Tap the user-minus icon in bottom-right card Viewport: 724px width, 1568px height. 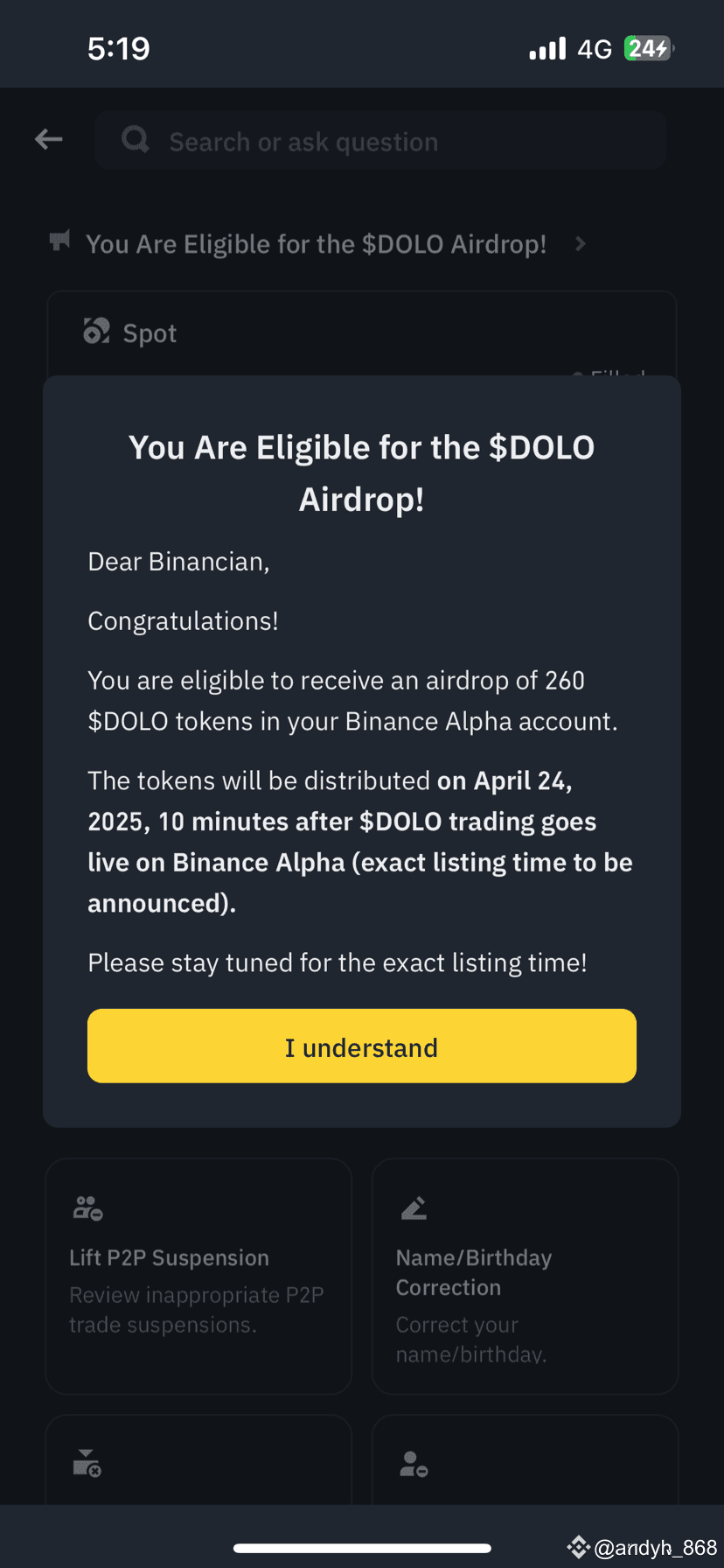coord(414,1463)
